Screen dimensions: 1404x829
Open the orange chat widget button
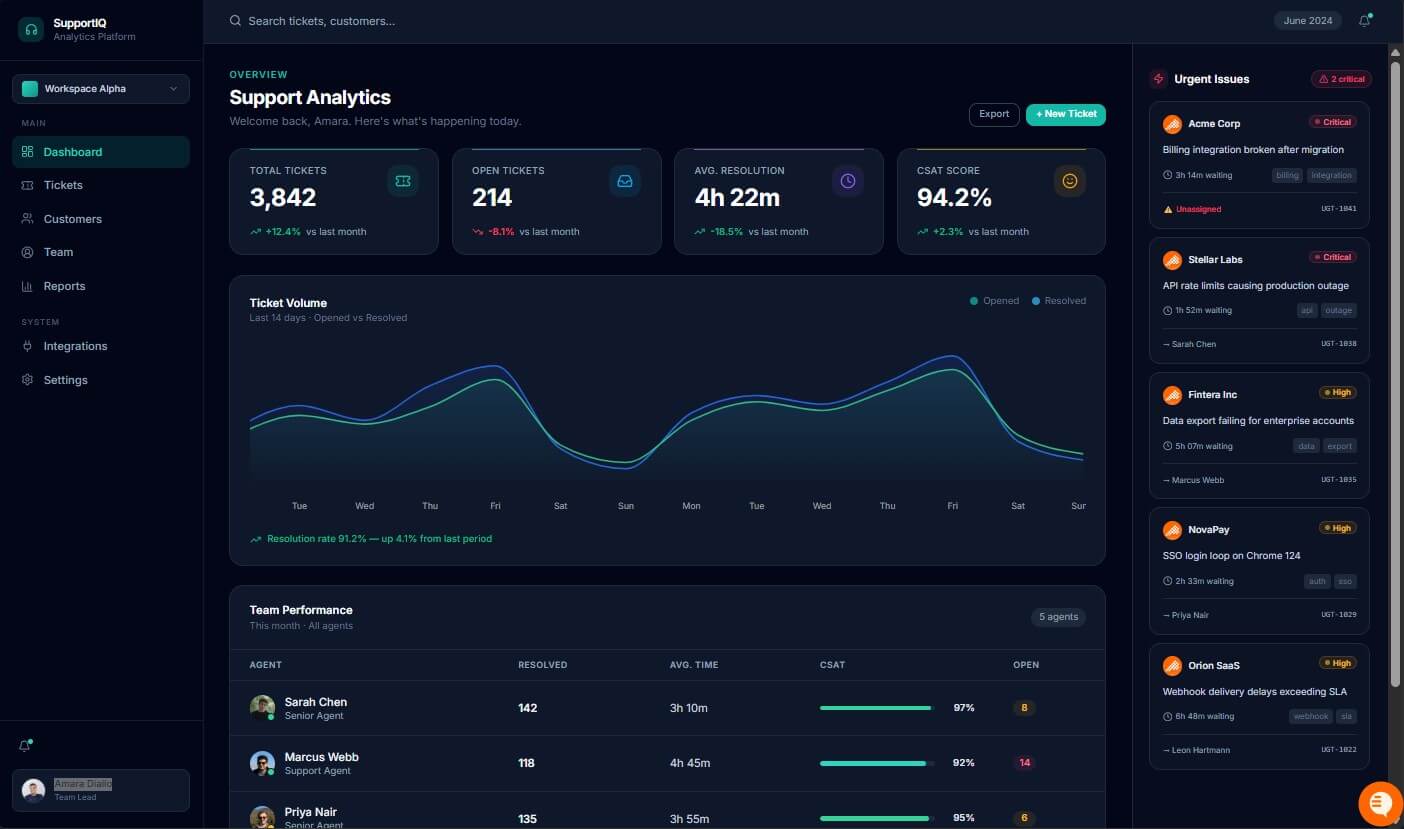click(1379, 803)
